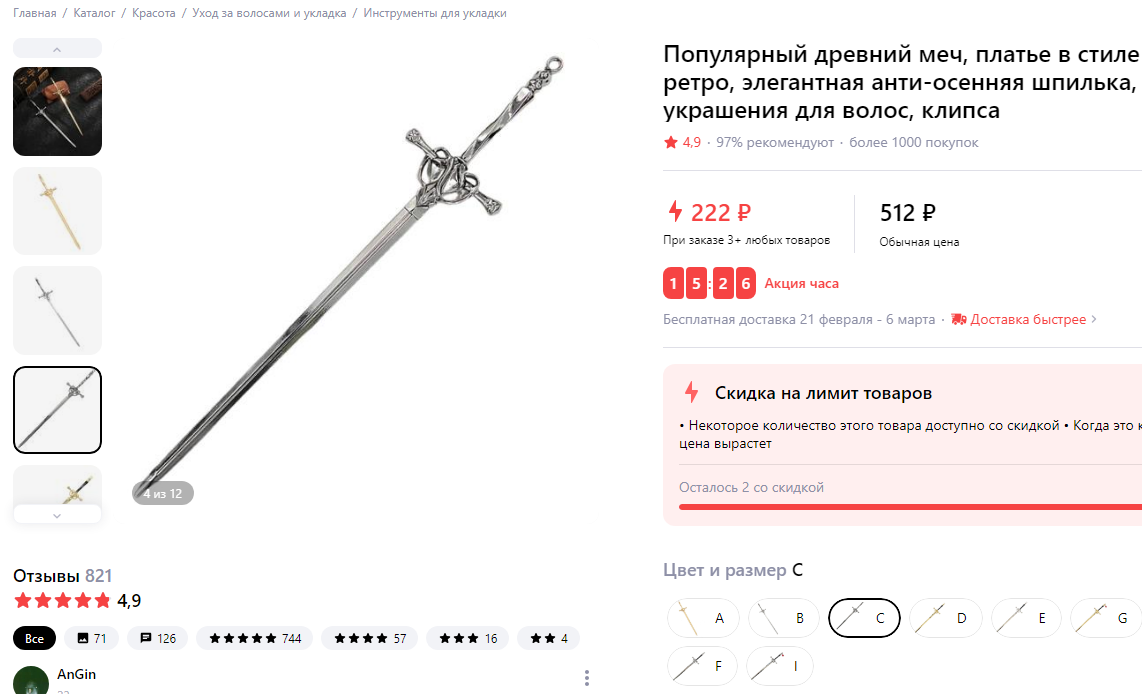Select color variant F

701,666
